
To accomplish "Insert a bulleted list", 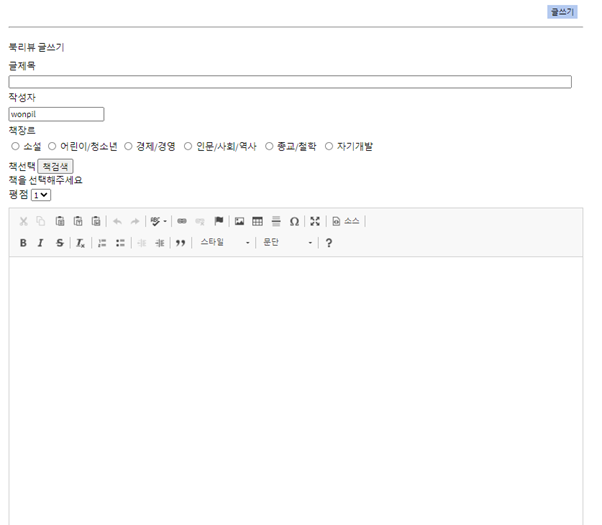I will pos(120,243).
